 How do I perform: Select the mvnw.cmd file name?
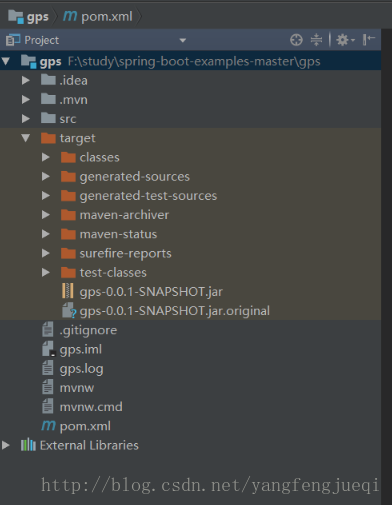click(x=91, y=407)
